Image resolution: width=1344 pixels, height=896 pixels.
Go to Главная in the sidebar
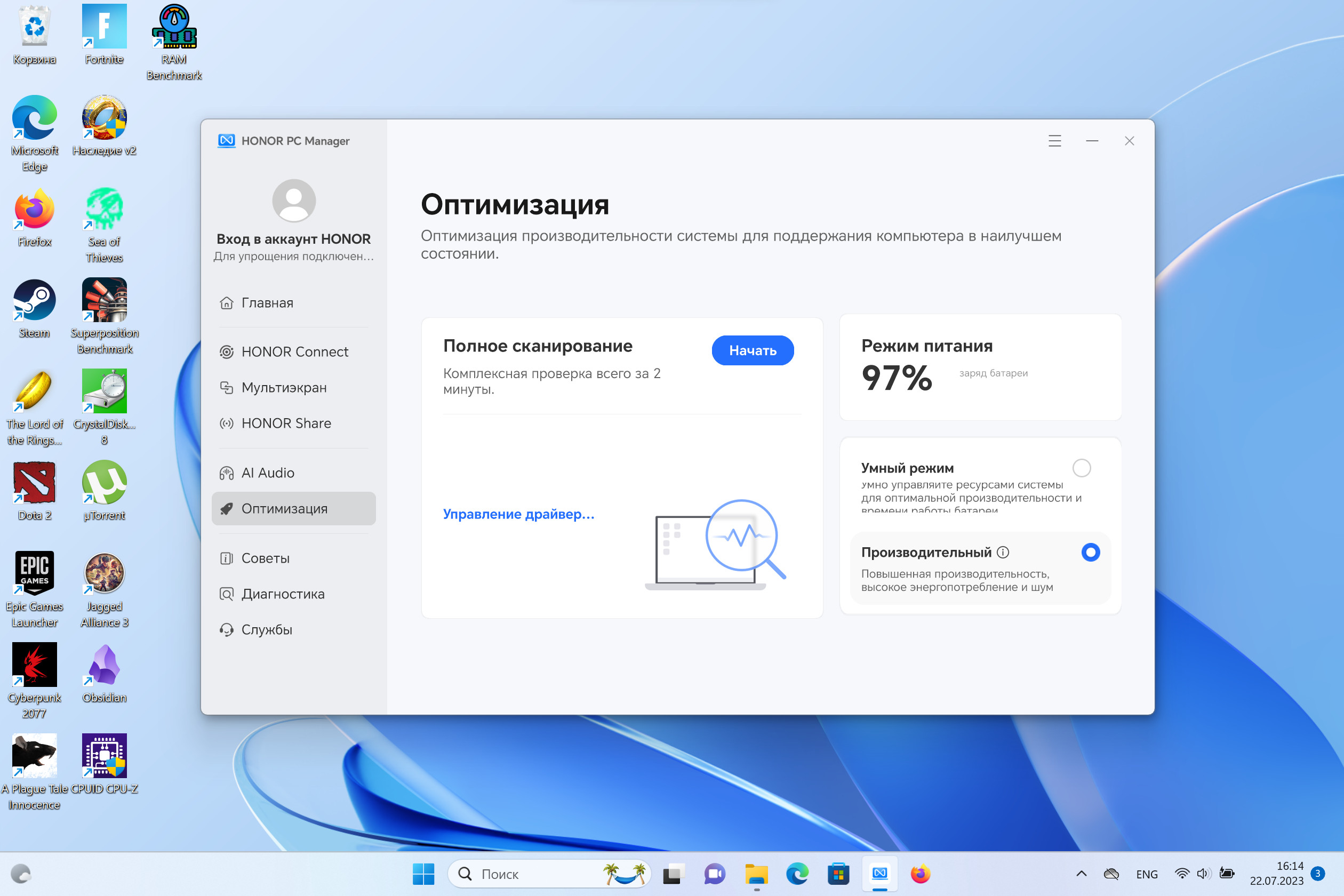(293, 303)
